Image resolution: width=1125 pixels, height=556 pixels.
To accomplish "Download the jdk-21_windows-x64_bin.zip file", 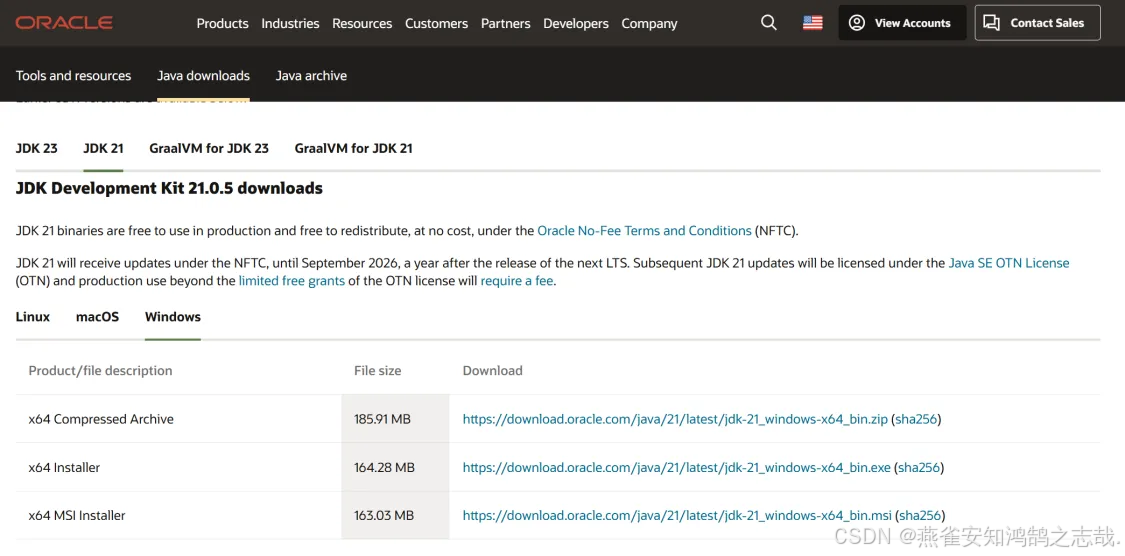I will click(675, 419).
